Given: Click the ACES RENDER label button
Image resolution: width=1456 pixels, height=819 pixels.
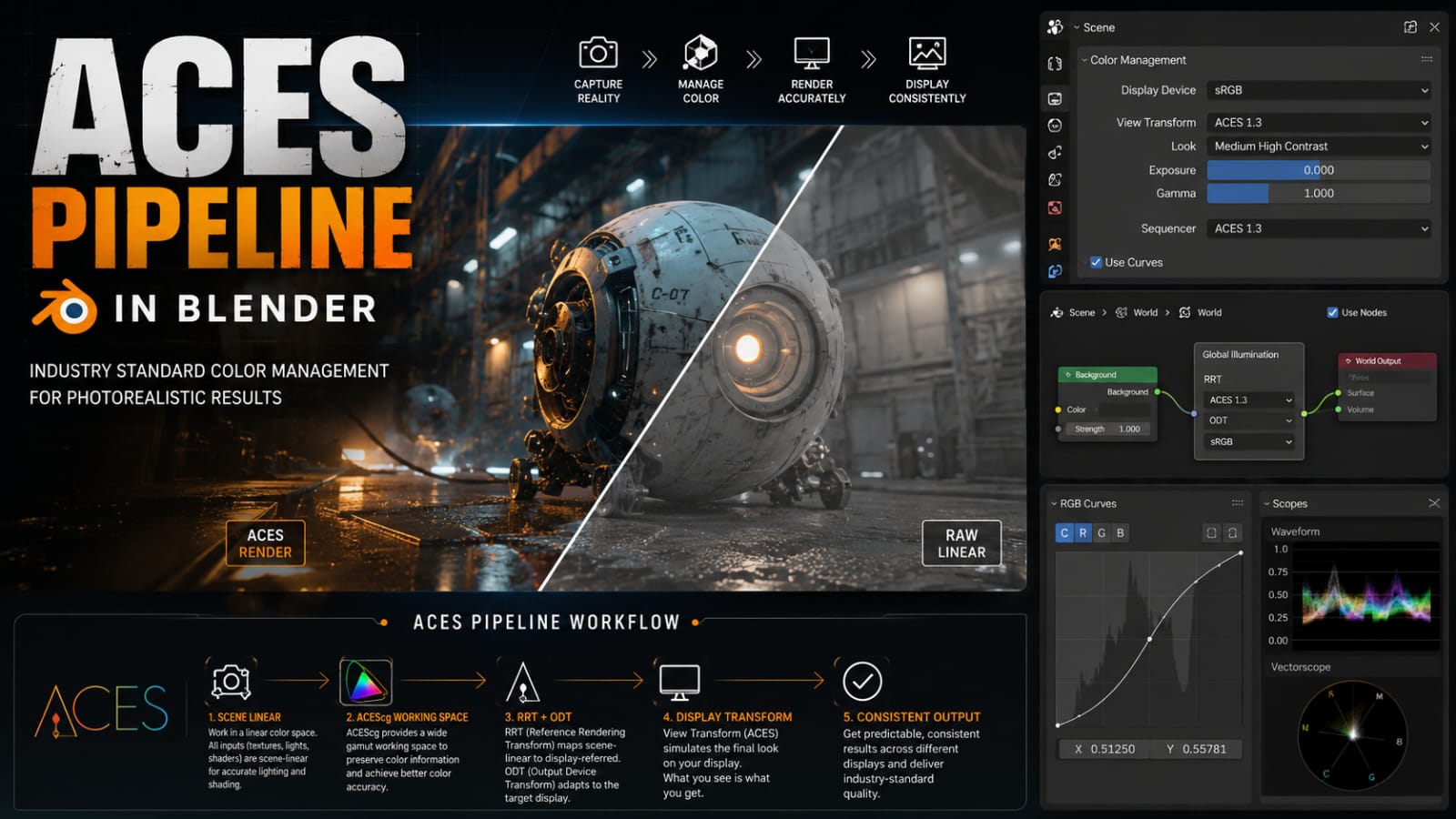Looking at the screenshot, I should pyautogui.click(x=265, y=543).
